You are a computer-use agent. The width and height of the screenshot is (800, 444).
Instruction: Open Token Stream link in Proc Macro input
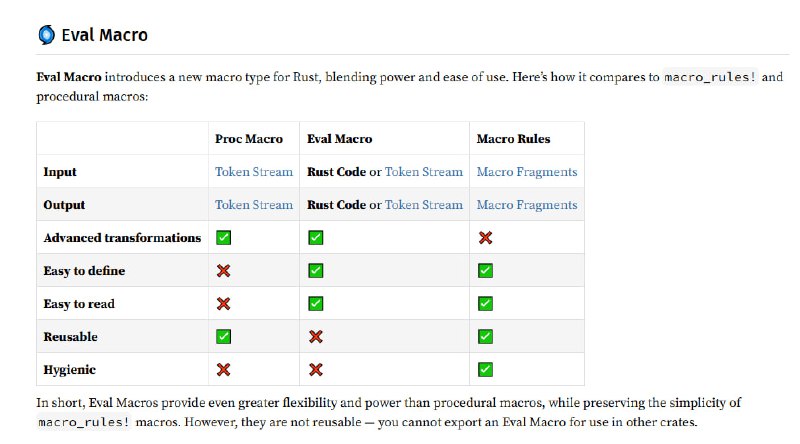click(254, 172)
